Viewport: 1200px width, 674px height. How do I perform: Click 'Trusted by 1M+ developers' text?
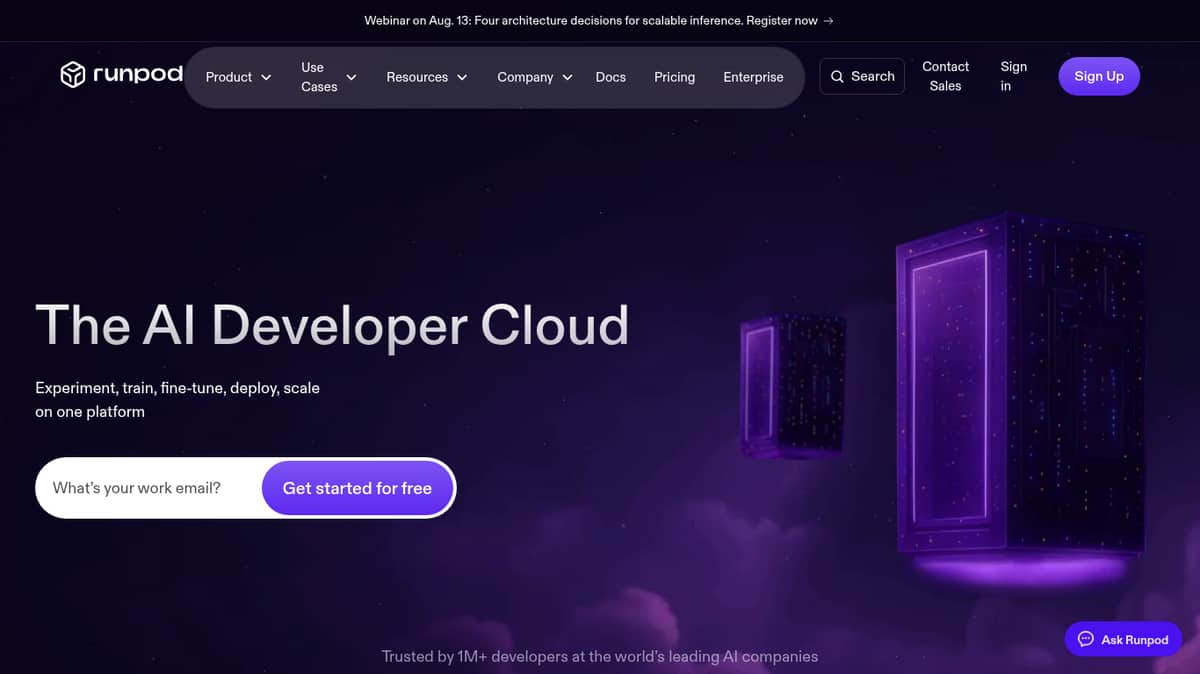coord(600,657)
